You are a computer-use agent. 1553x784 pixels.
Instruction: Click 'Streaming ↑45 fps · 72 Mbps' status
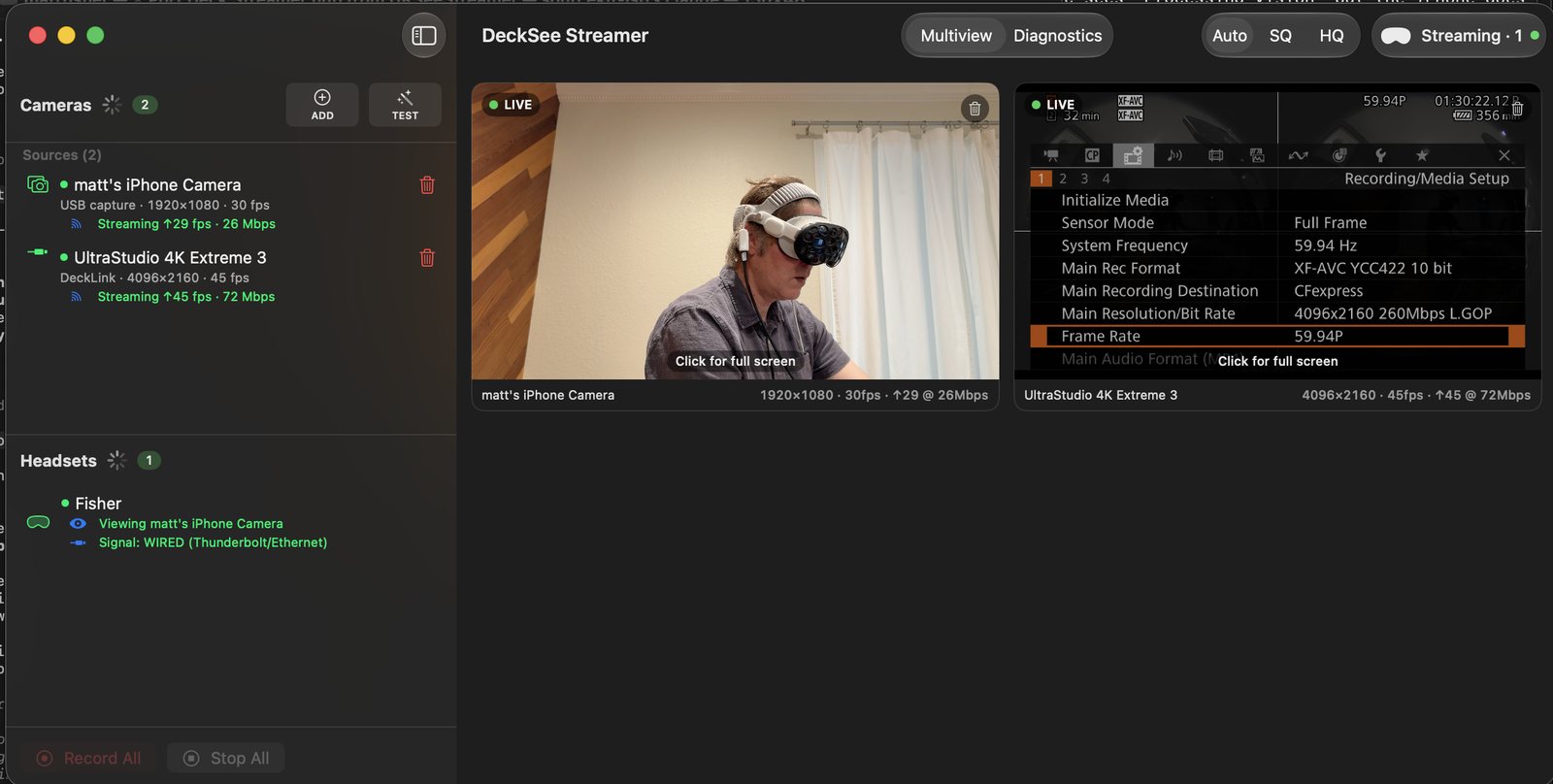pyautogui.click(x=186, y=297)
